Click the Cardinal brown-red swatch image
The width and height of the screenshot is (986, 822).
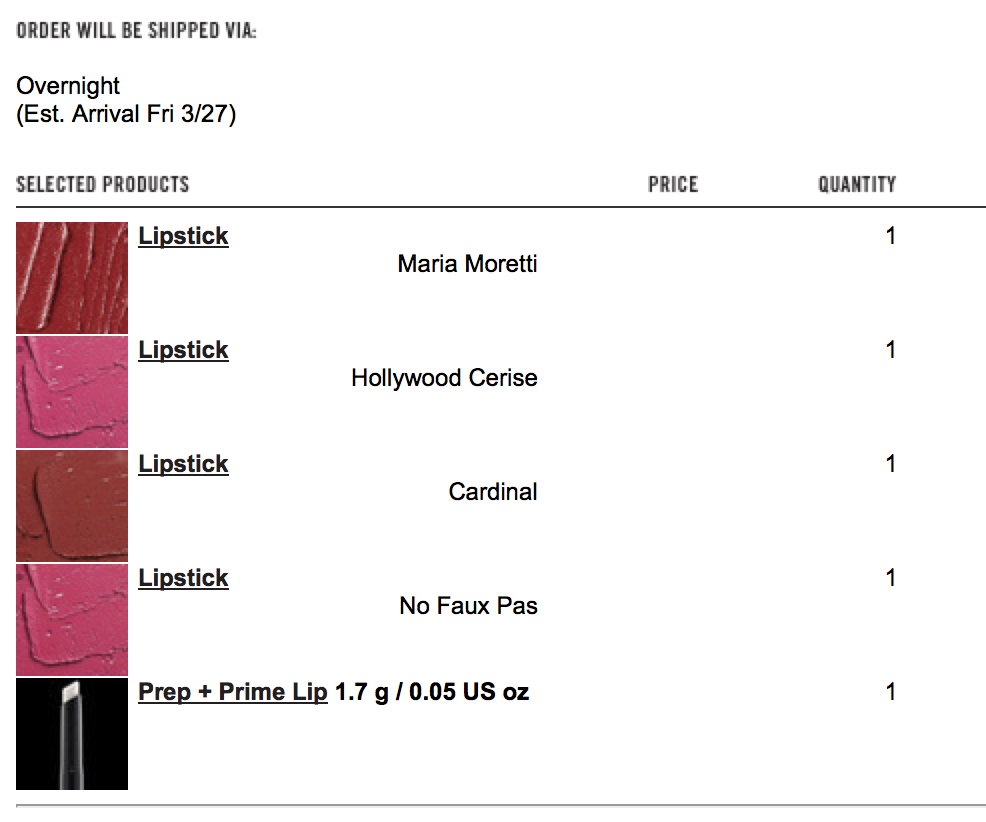click(x=72, y=506)
